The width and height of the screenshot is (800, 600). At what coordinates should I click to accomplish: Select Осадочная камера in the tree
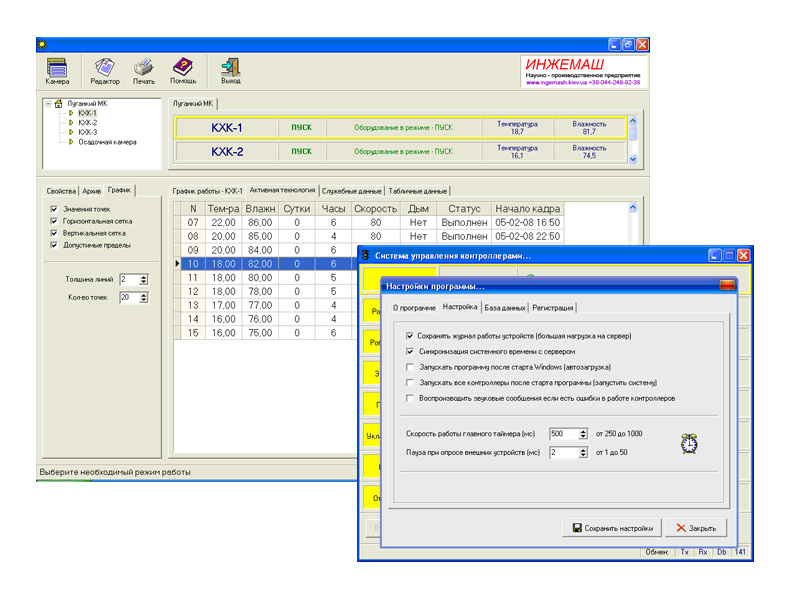(107, 142)
